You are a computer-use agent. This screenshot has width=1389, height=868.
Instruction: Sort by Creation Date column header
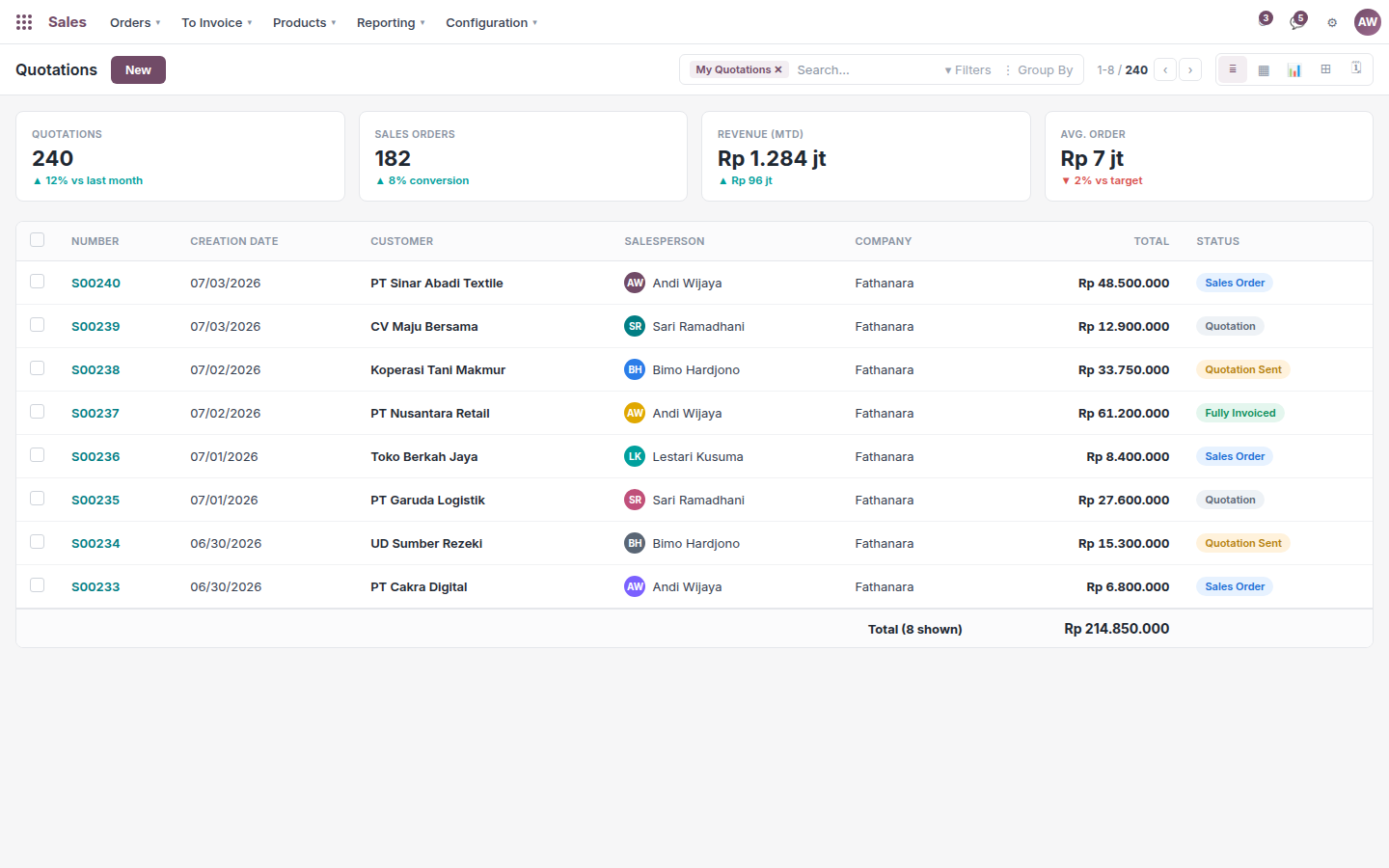[x=234, y=241]
